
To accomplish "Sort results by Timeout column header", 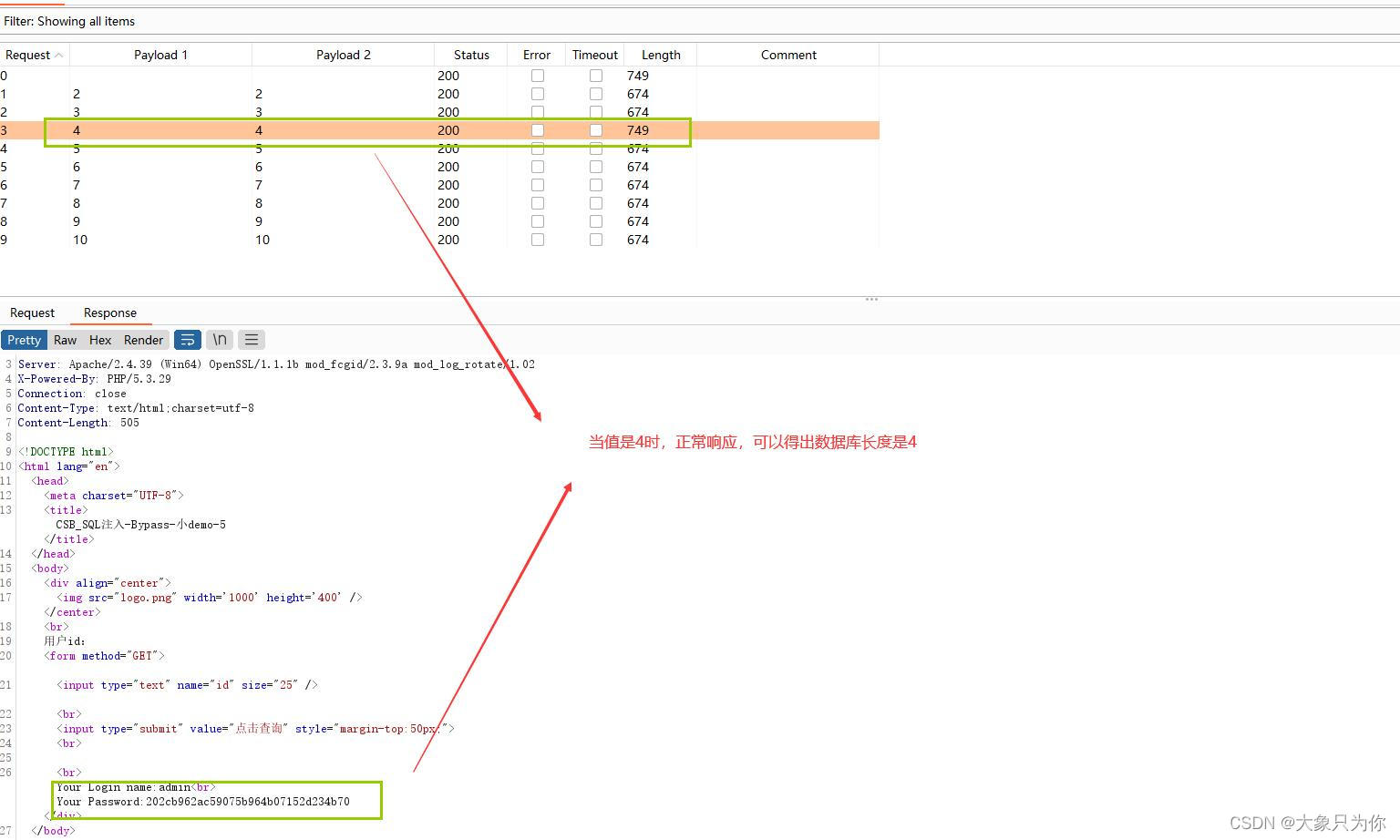I will click(x=595, y=55).
